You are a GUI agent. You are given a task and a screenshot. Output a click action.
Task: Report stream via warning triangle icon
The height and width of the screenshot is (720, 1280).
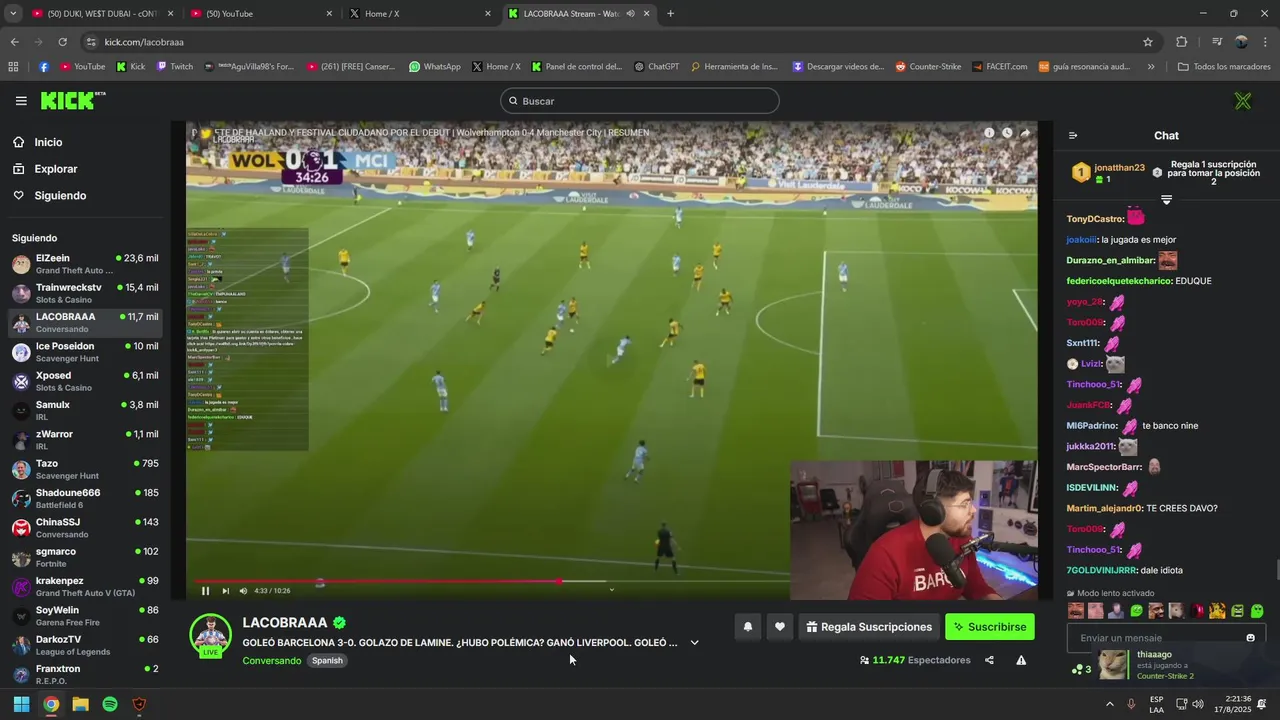(x=1021, y=660)
